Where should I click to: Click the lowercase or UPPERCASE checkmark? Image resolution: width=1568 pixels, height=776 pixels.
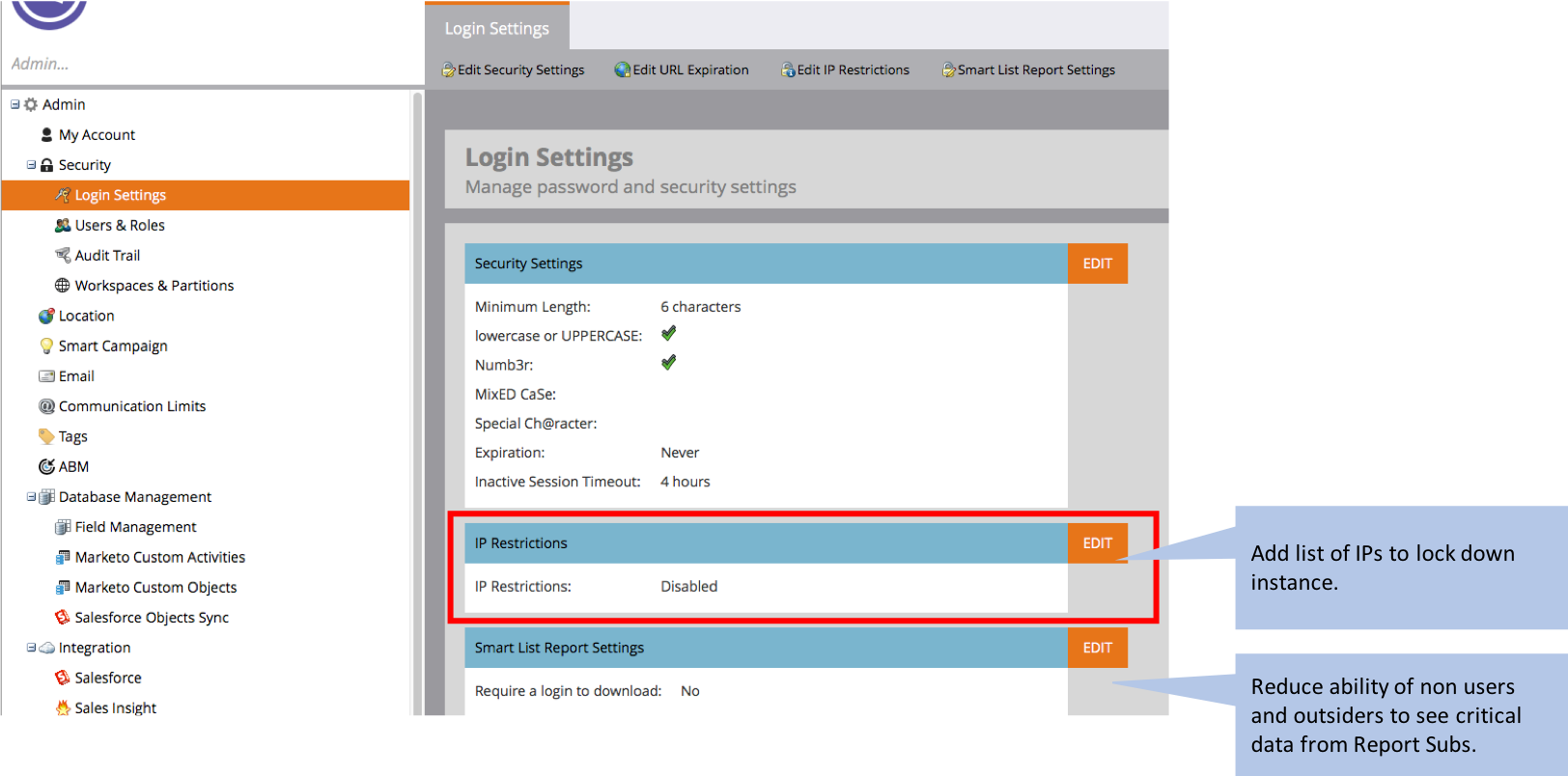tap(668, 334)
